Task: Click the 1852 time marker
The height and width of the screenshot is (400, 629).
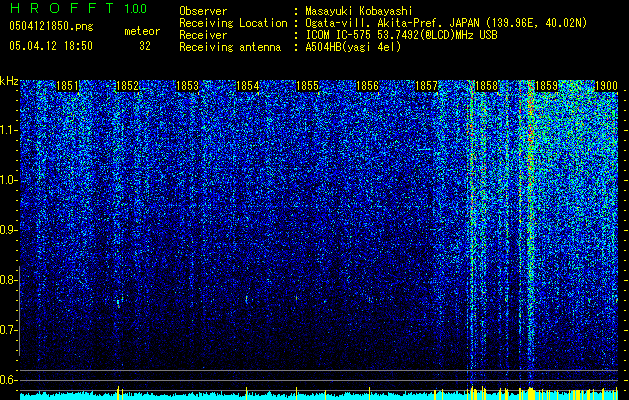Action: tap(127, 86)
